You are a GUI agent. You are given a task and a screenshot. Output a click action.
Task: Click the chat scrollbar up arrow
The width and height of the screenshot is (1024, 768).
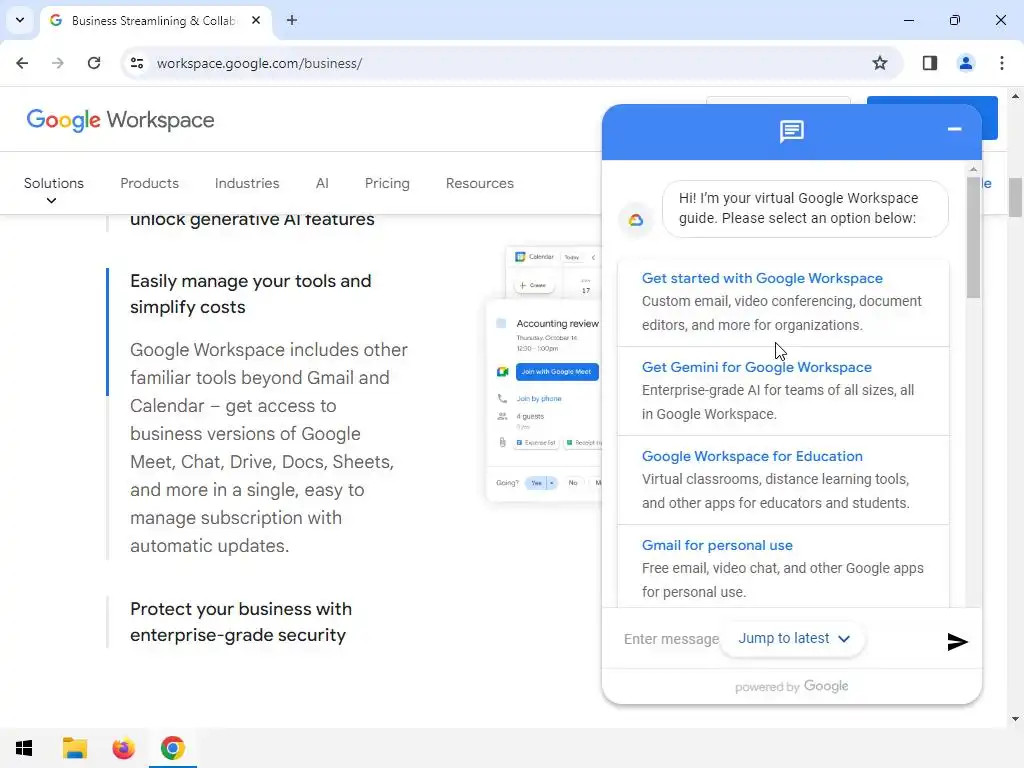[973, 169]
